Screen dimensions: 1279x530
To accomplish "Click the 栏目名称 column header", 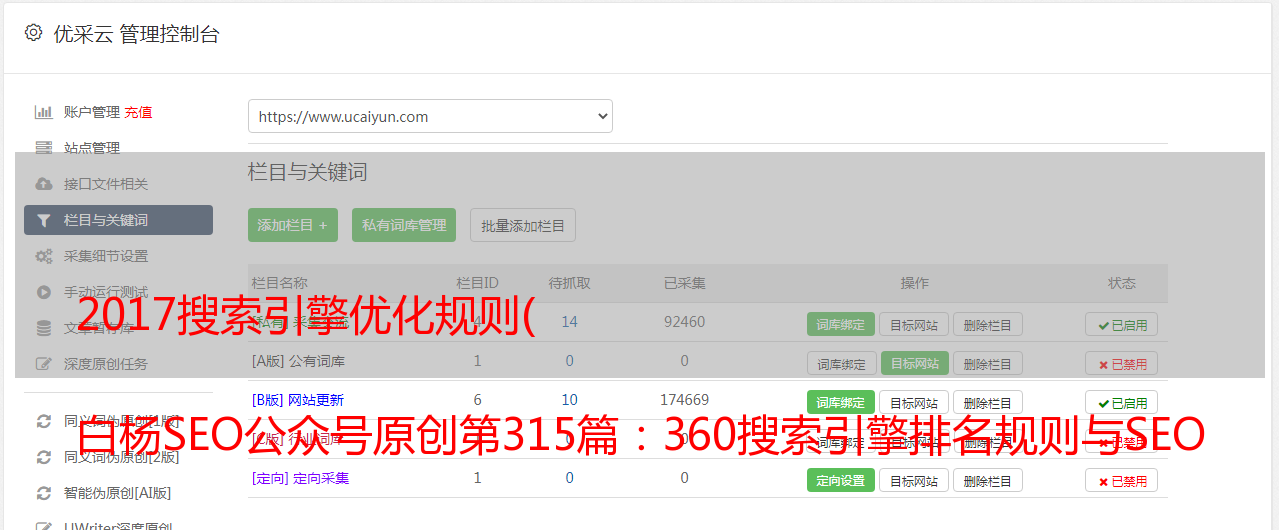I will point(280,283).
